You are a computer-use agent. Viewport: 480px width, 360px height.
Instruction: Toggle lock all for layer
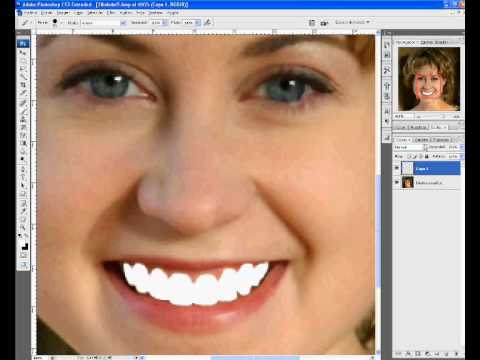click(x=427, y=156)
